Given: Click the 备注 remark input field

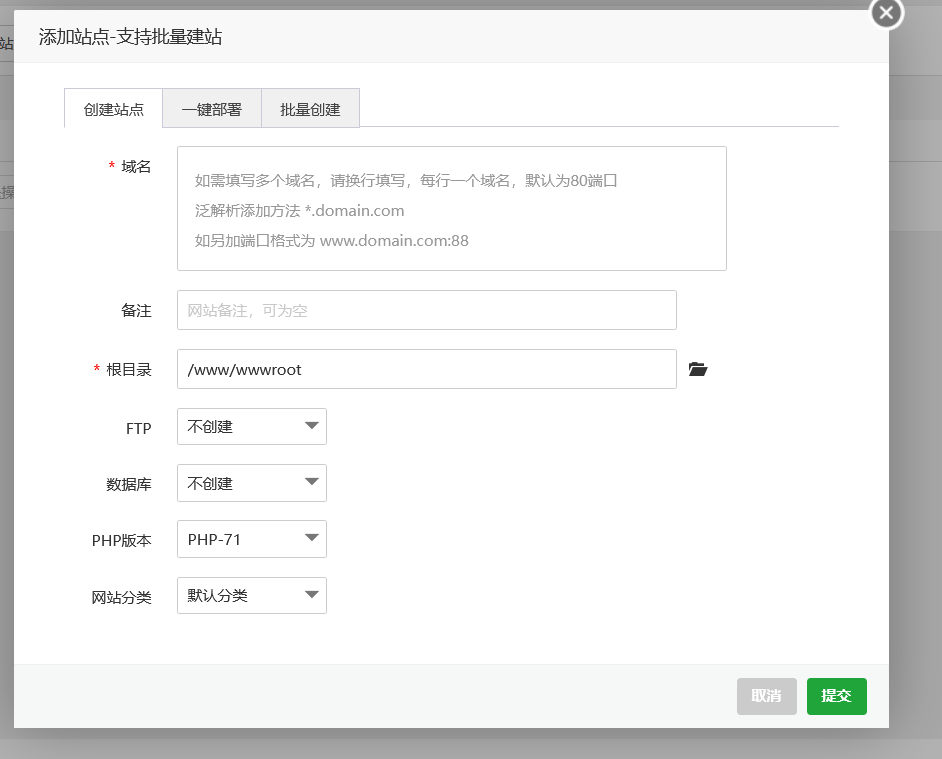Looking at the screenshot, I should pos(426,310).
